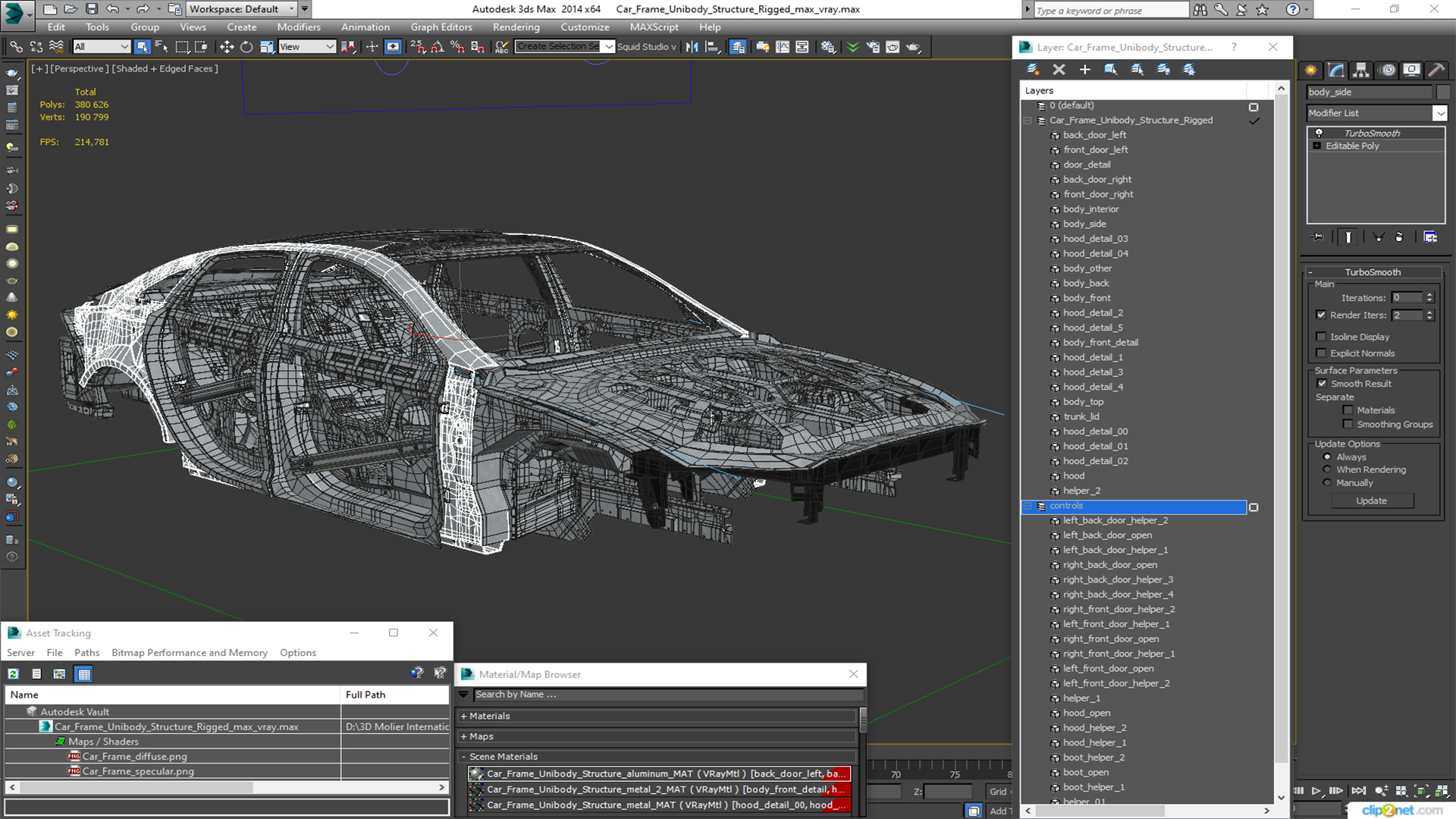1456x819 pixels.
Task: Click the Render teapot icon
Action: pos(913,47)
